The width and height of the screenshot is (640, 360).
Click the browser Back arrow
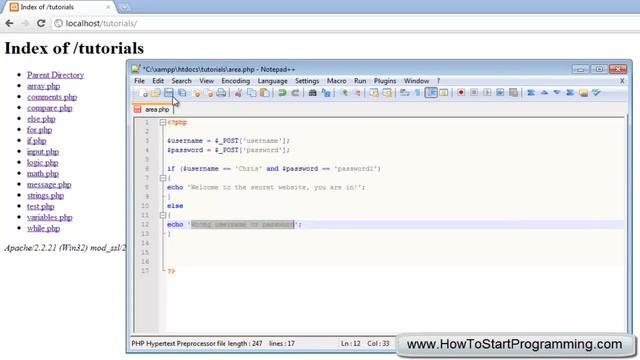pyautogui.click(x=9, y=23)
